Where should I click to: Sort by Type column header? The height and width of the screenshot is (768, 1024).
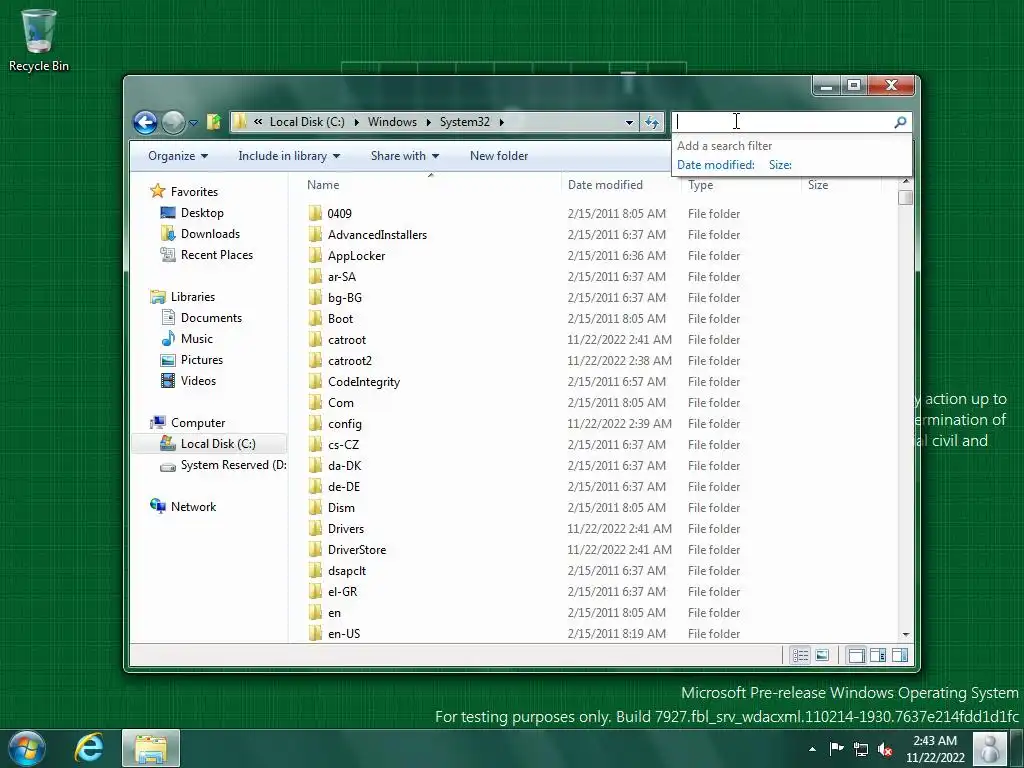click(x=741, y=185)
